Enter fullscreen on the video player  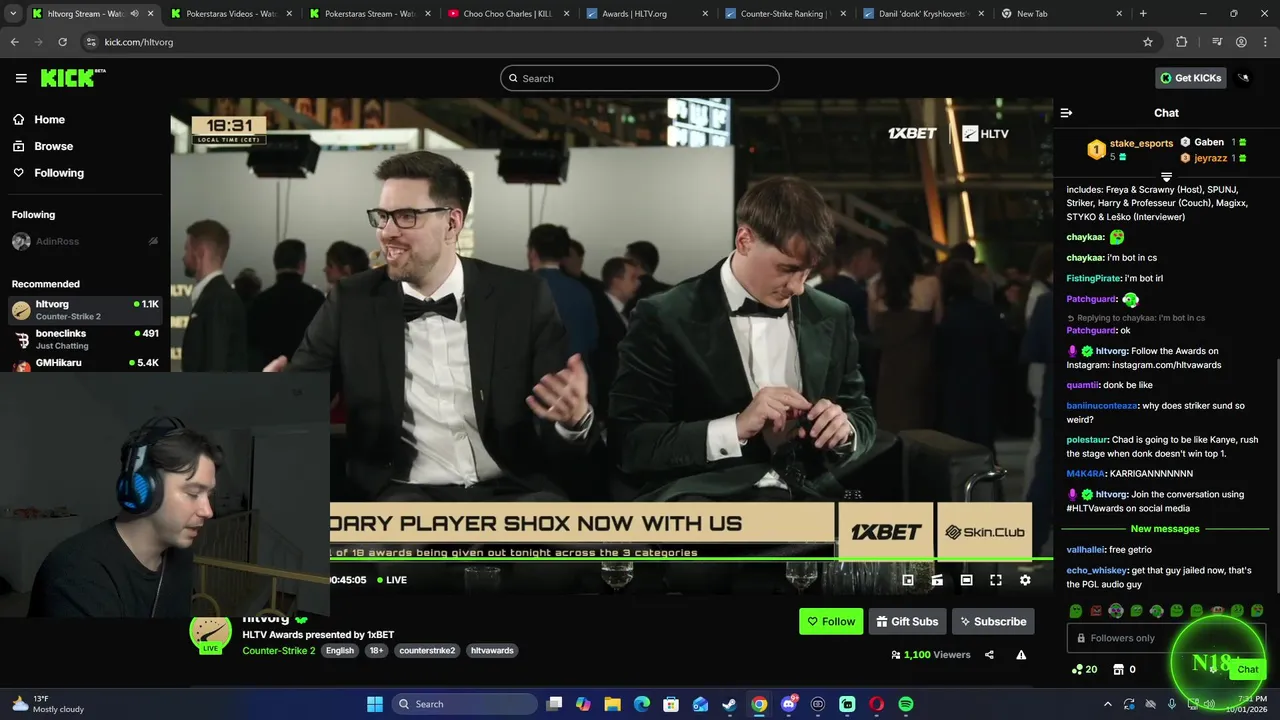click(x=996, y=580)
